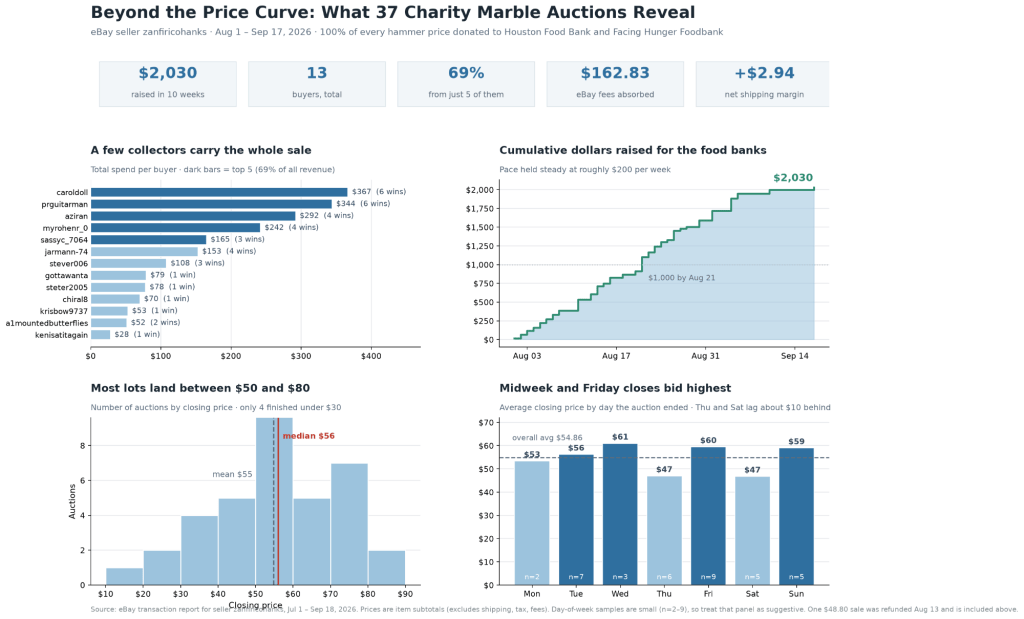Select the Fri $60 bar
This screenshot has height=619, width=1024.
pos(708,516)
